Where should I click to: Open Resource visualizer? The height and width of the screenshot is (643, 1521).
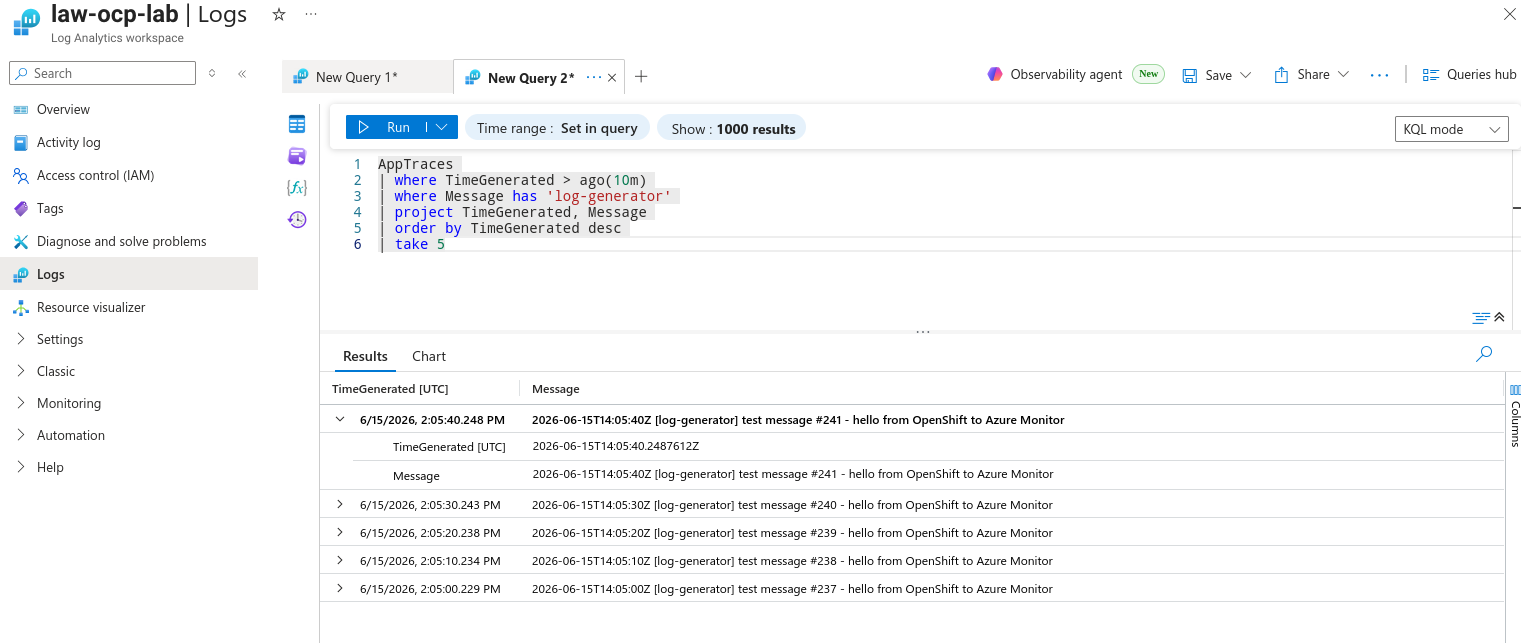(91, 307)
